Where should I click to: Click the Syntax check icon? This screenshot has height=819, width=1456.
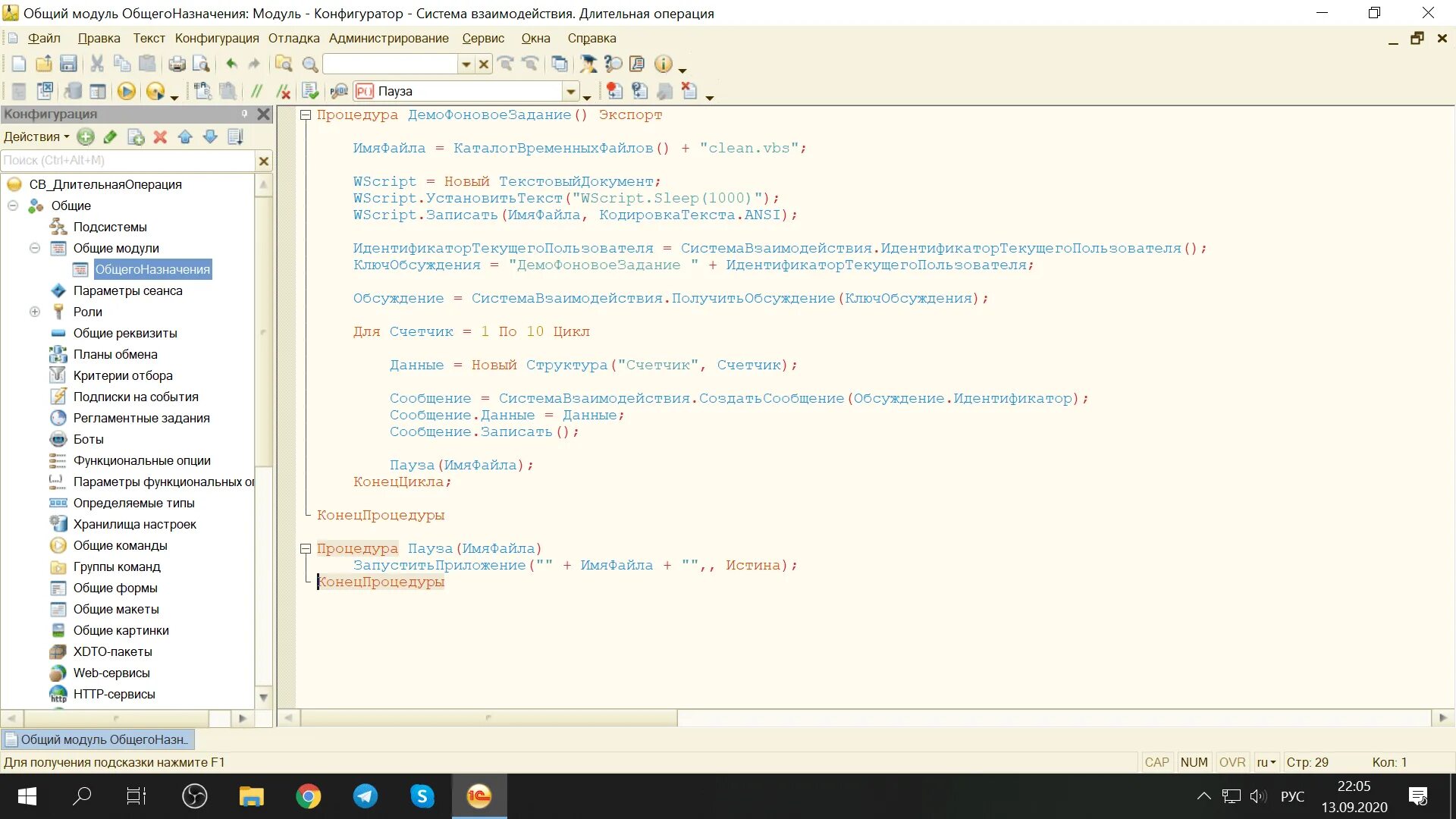[x=310, y=92]
